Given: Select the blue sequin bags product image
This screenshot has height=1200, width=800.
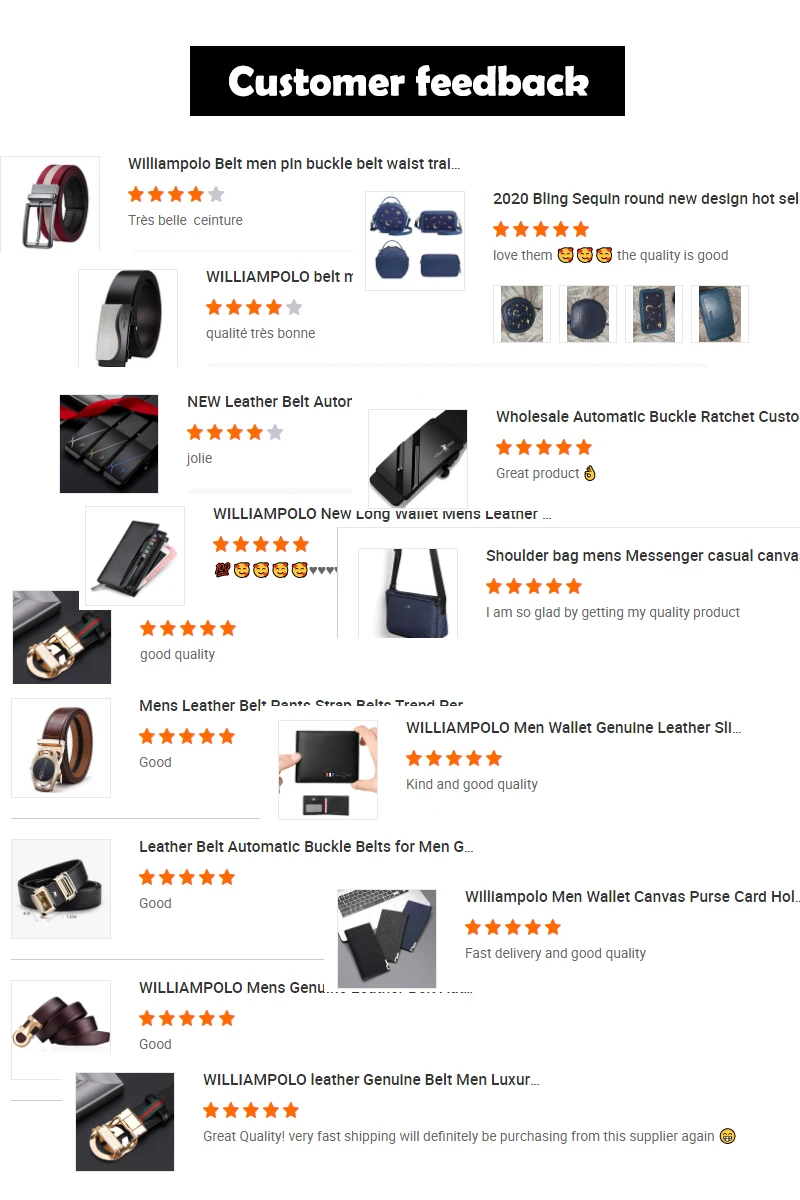Looking at the screenshot, I should (415, 241).
